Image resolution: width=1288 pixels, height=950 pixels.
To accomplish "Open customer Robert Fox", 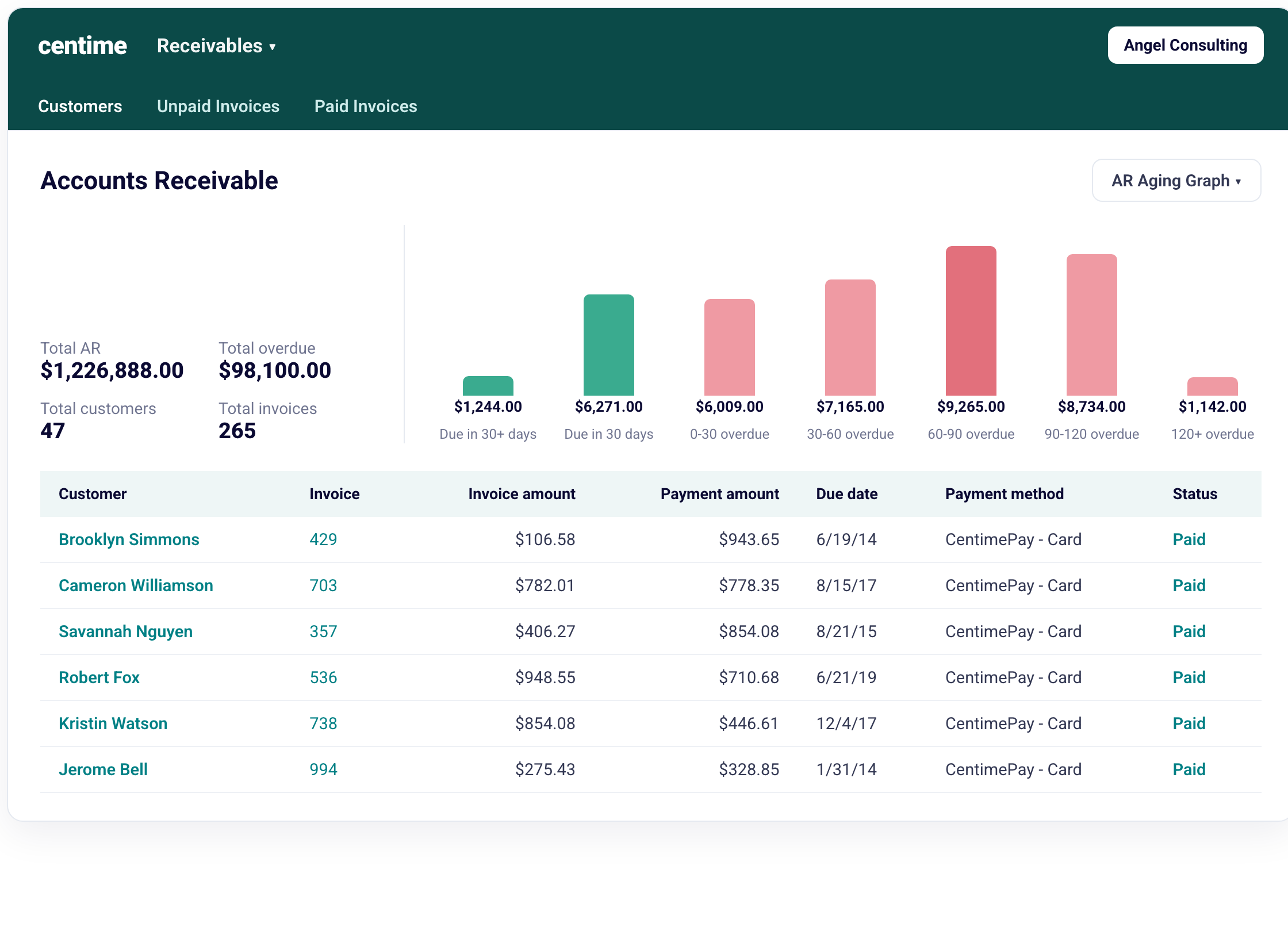I will pyautogui.click(x=99, y=677).
